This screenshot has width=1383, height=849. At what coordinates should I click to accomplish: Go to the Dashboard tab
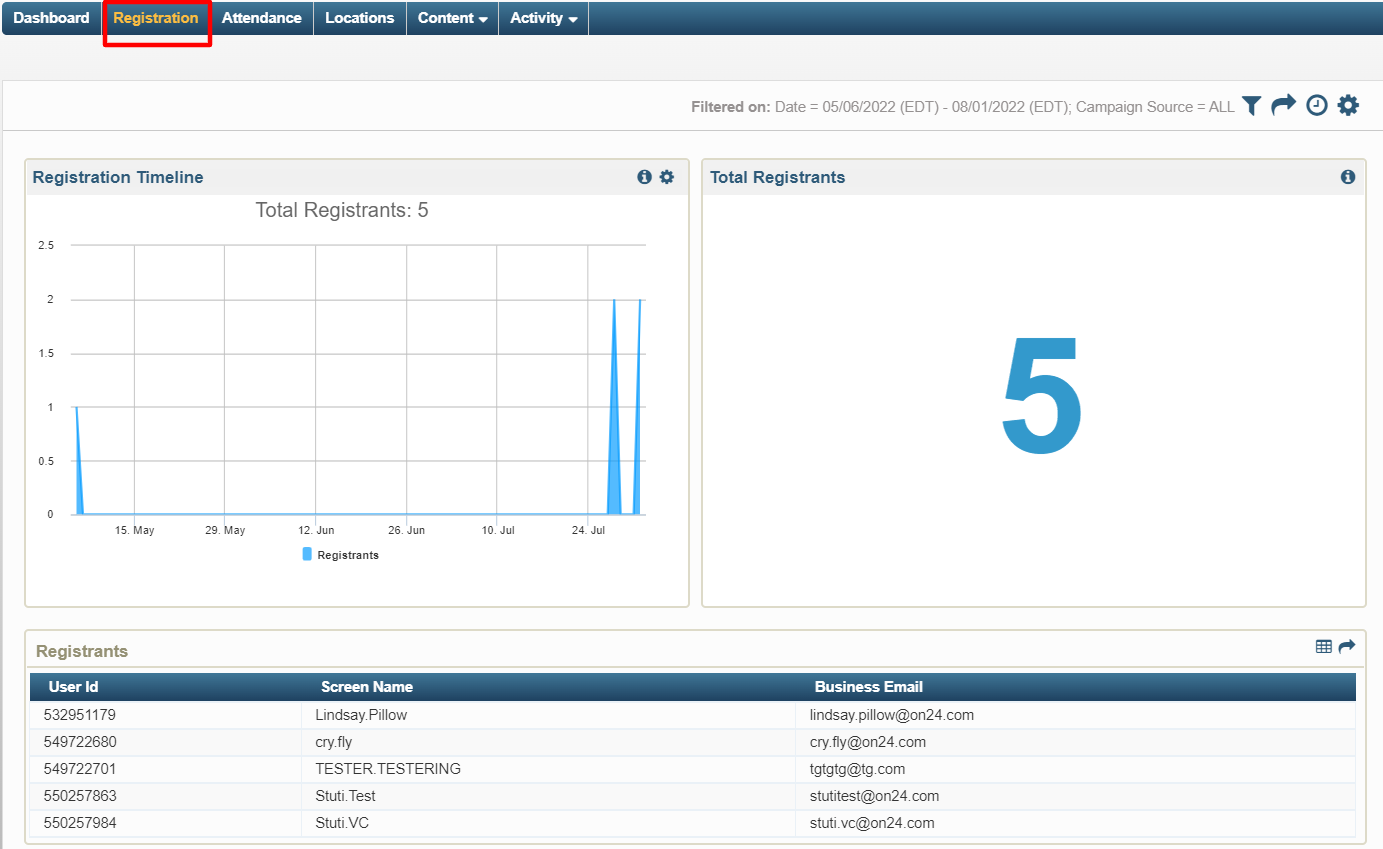point(51,18)
